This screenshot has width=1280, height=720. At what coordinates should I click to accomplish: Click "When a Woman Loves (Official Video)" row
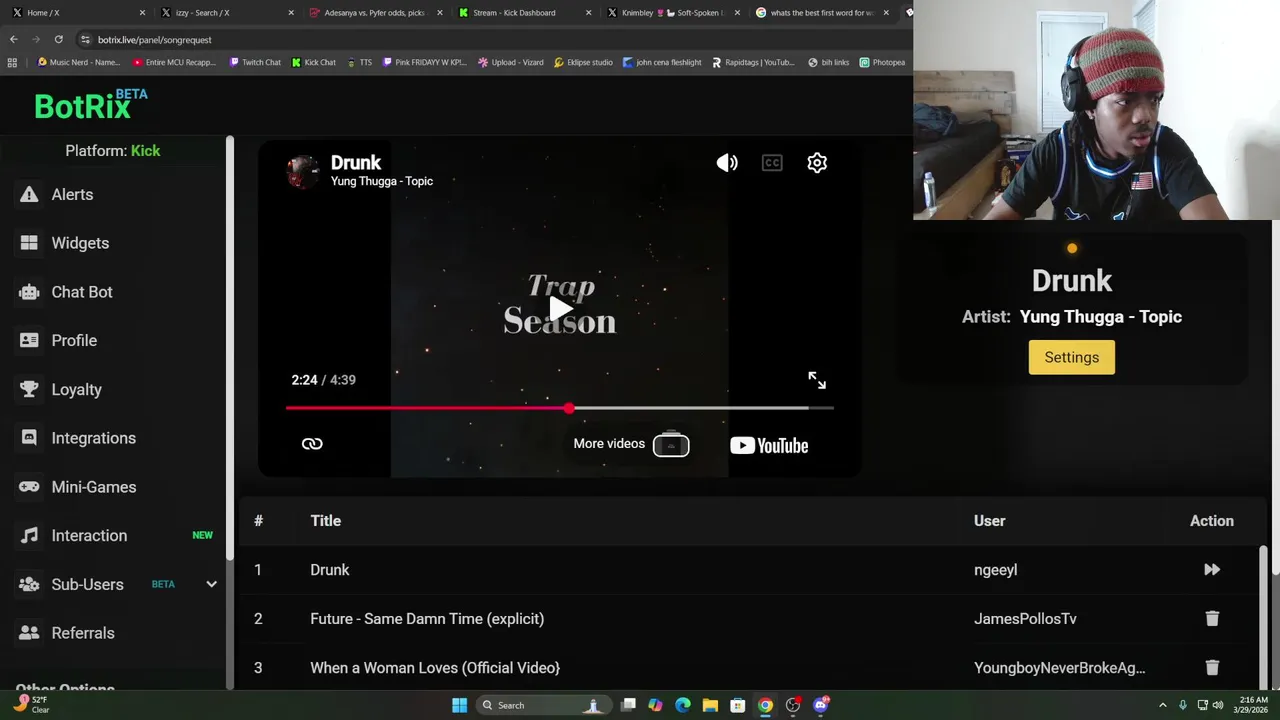pos(752,667)
